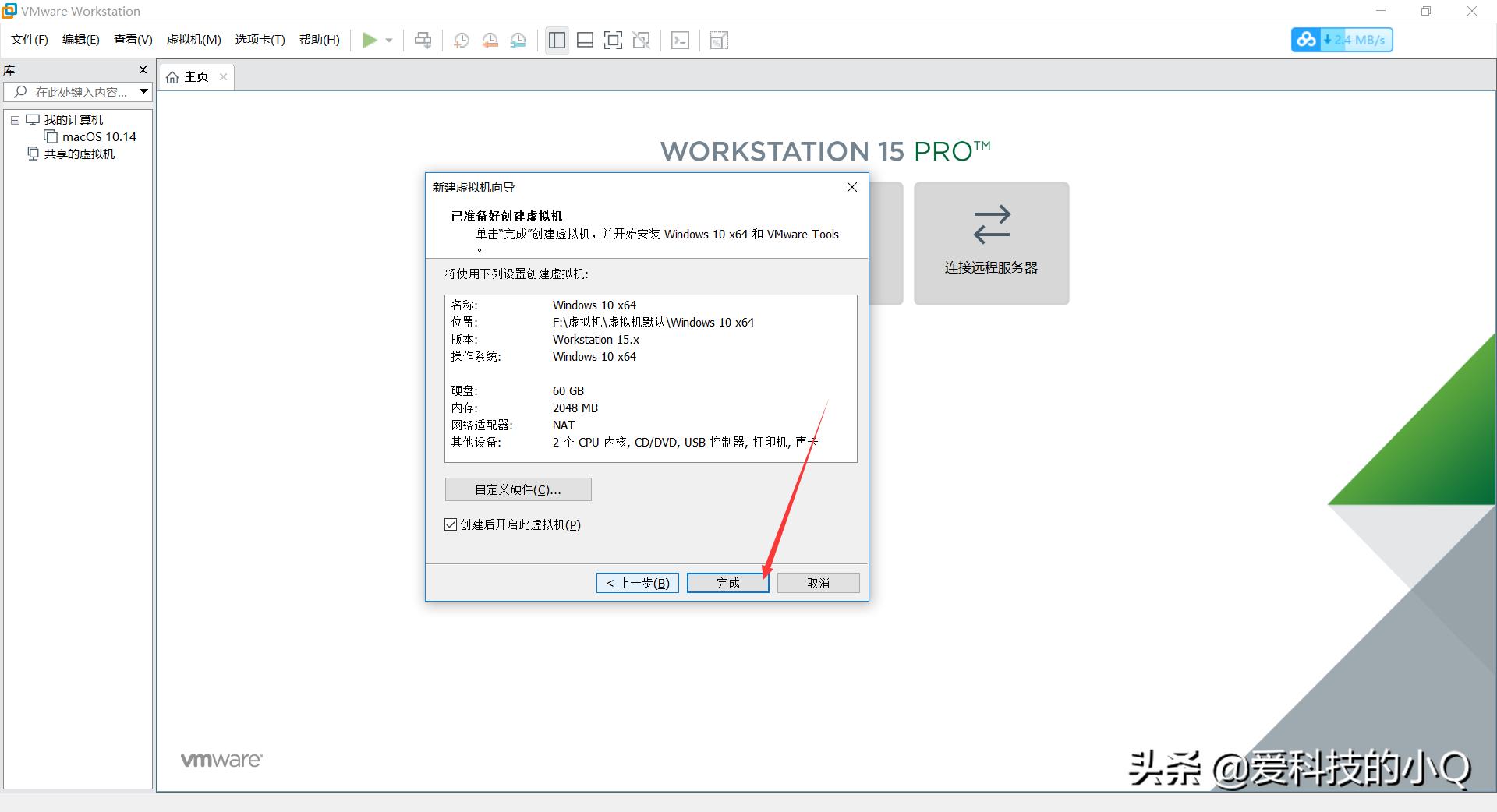
Task: Revert the VM to its snapshot
Action: [490, 40]
